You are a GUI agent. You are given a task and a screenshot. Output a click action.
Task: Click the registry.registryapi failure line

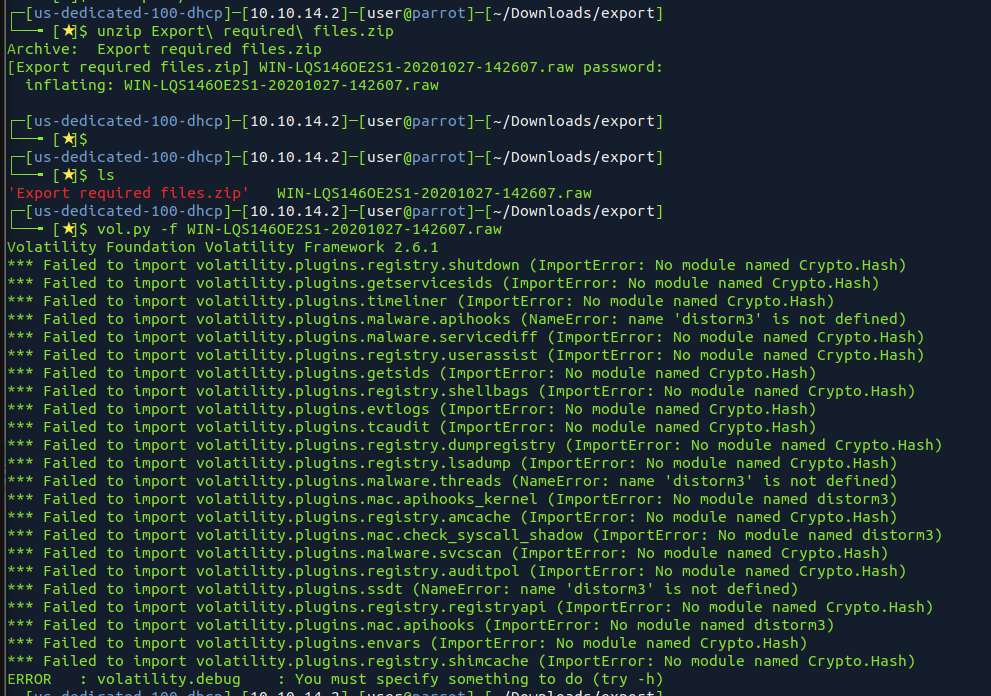[470, 607]
